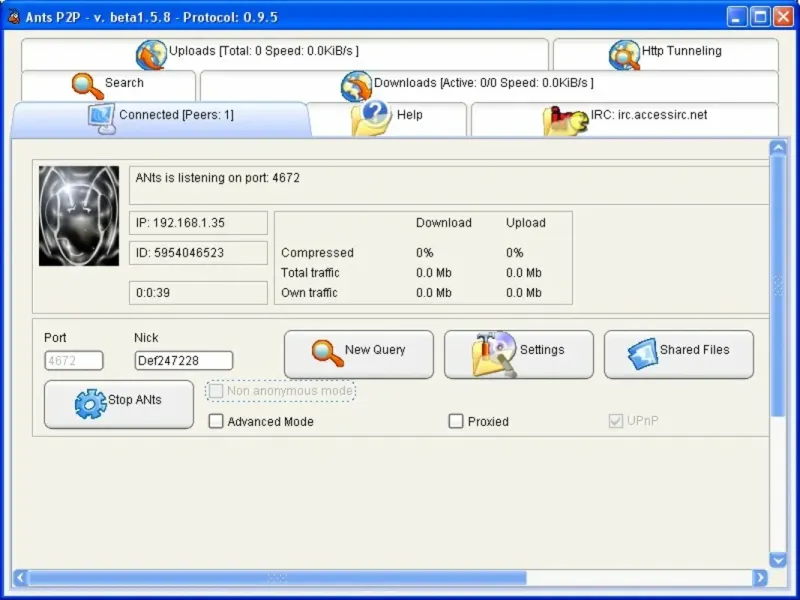Click the Download column header

[444, 223]
